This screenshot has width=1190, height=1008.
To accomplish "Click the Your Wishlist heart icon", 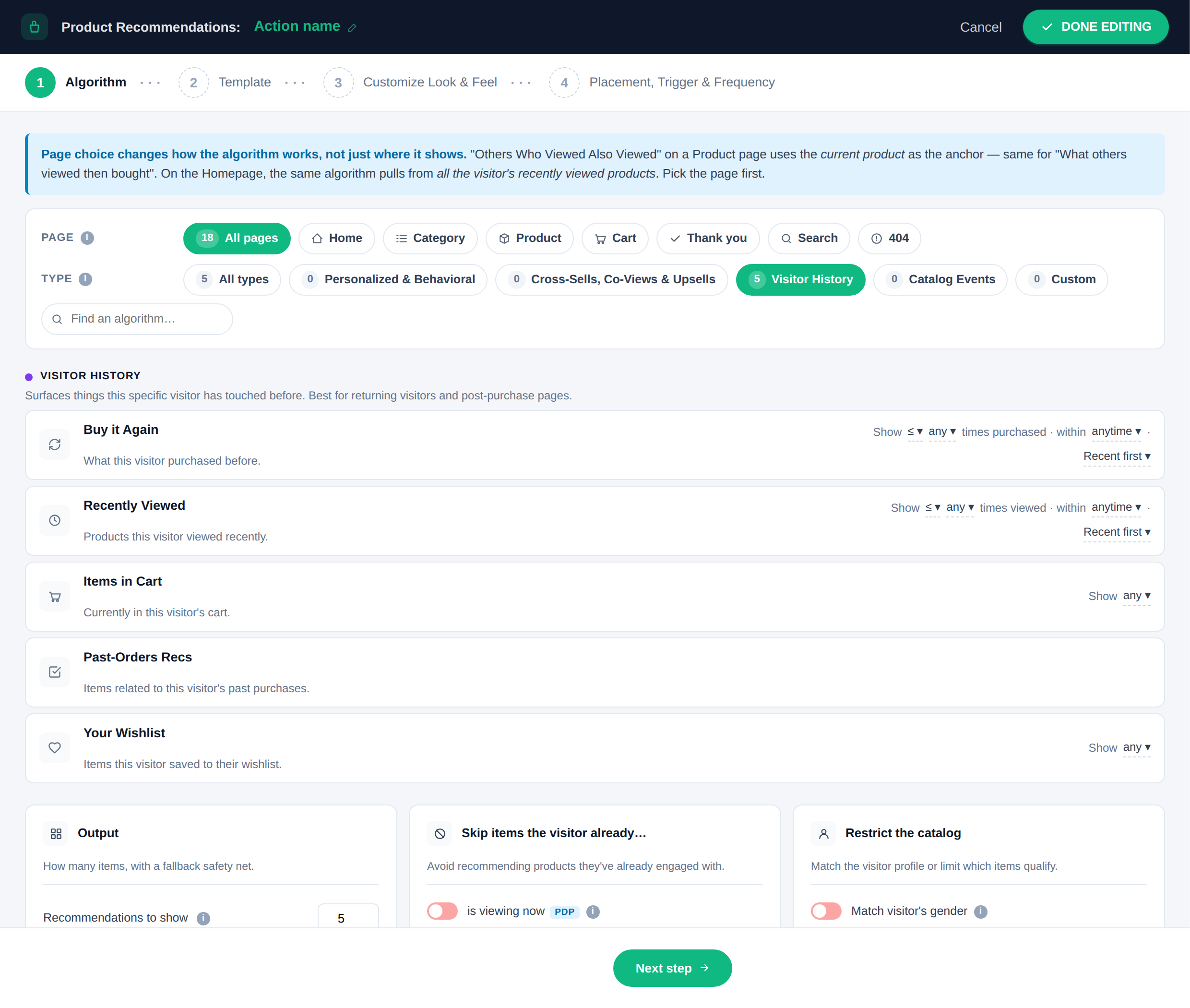I will (x=55, y=748).
